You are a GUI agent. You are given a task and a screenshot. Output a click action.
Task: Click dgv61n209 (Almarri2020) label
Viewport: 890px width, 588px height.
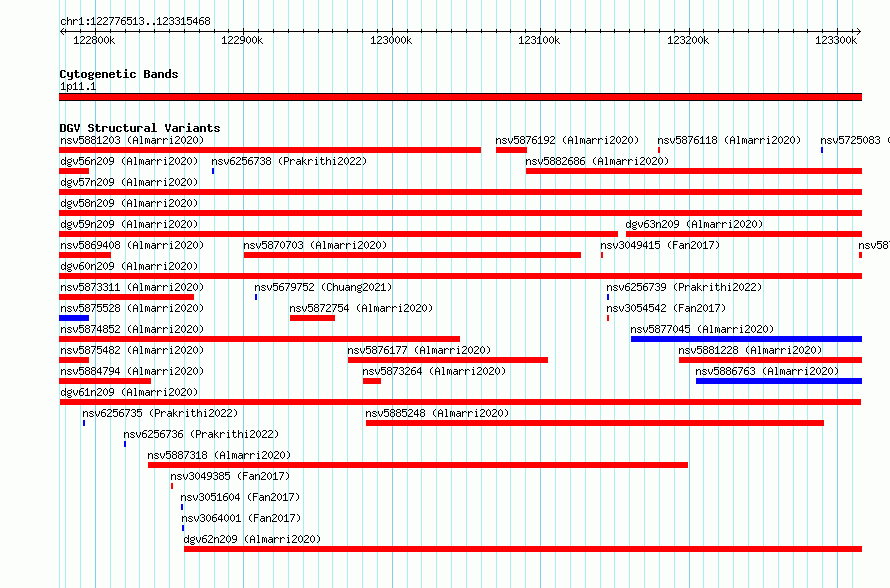[129, 392]
